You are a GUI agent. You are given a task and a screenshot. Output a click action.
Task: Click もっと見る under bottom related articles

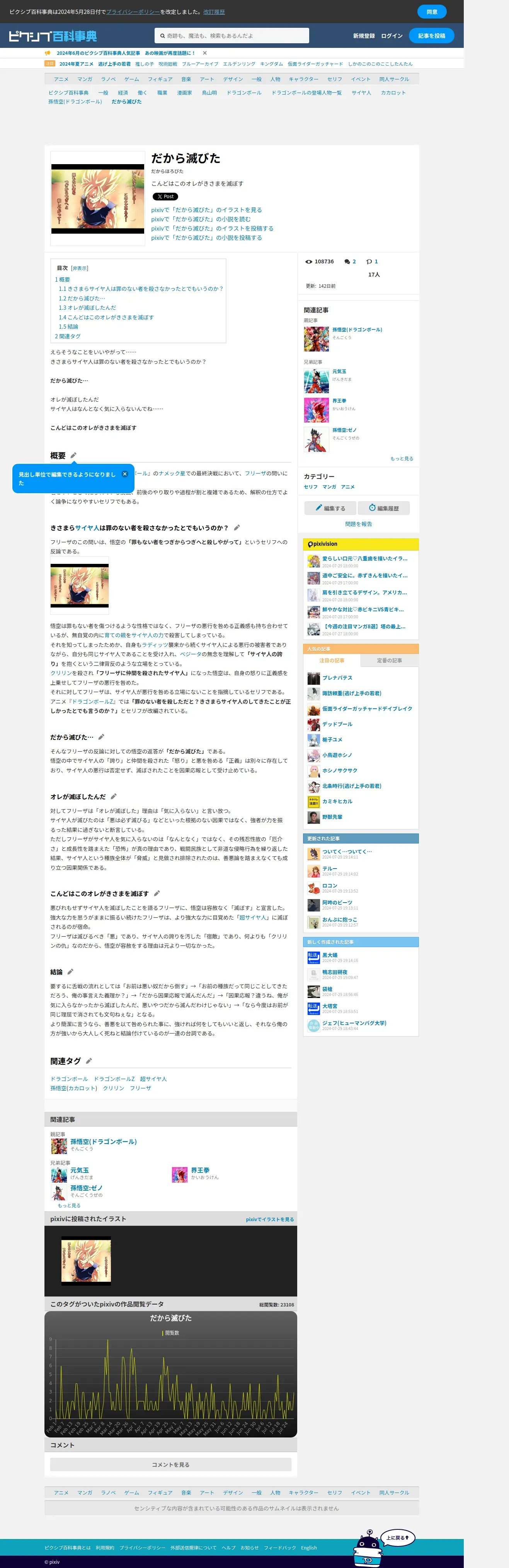[69, 1205]
